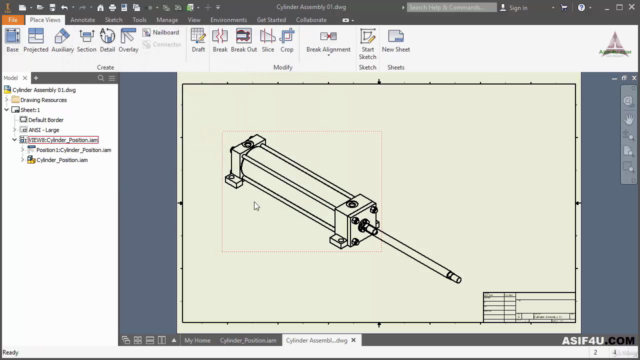Open the Help question mark icon
The image size is (640, 360).
coord(581,7)
